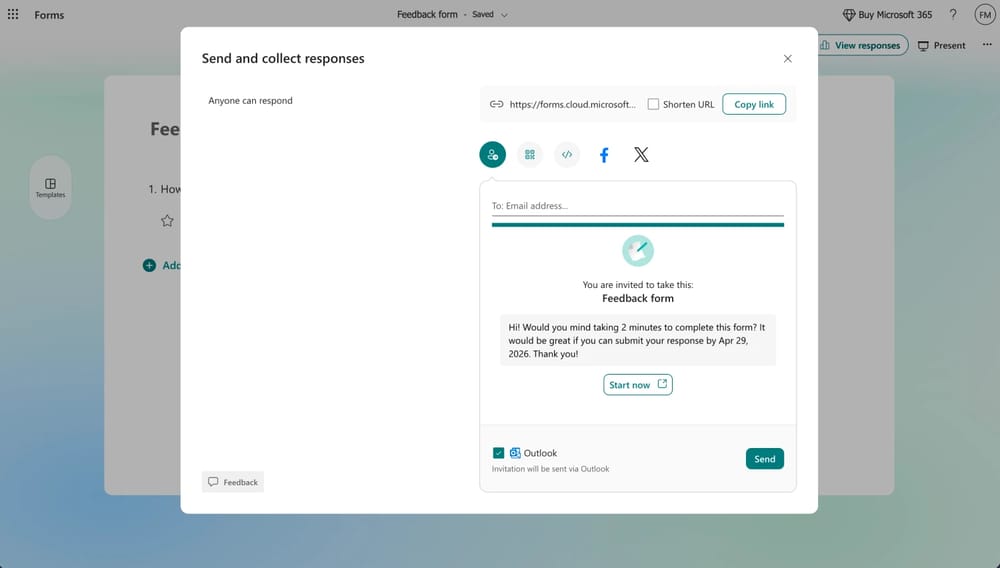Open the View responses tab
This screenshot has width=1000, height=568.
(x=861, y=45)
